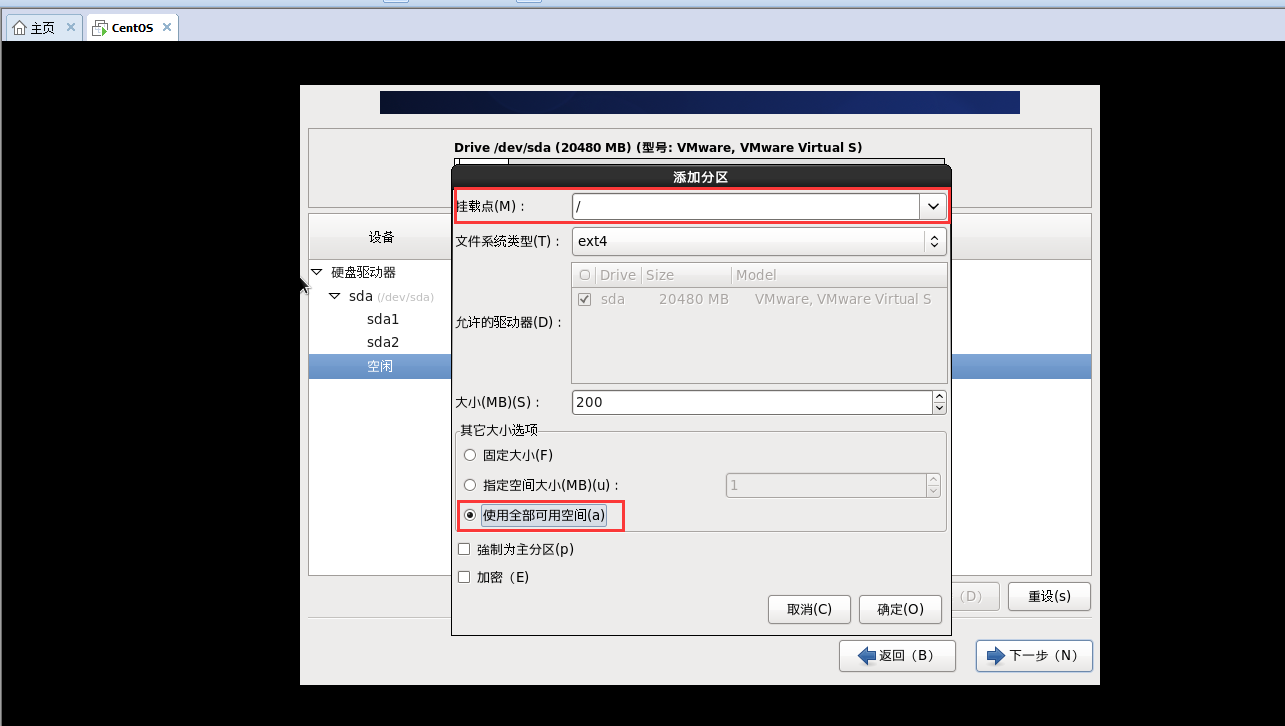Close the 主页 tab
1285x726 pixels.
coord(71,28)
